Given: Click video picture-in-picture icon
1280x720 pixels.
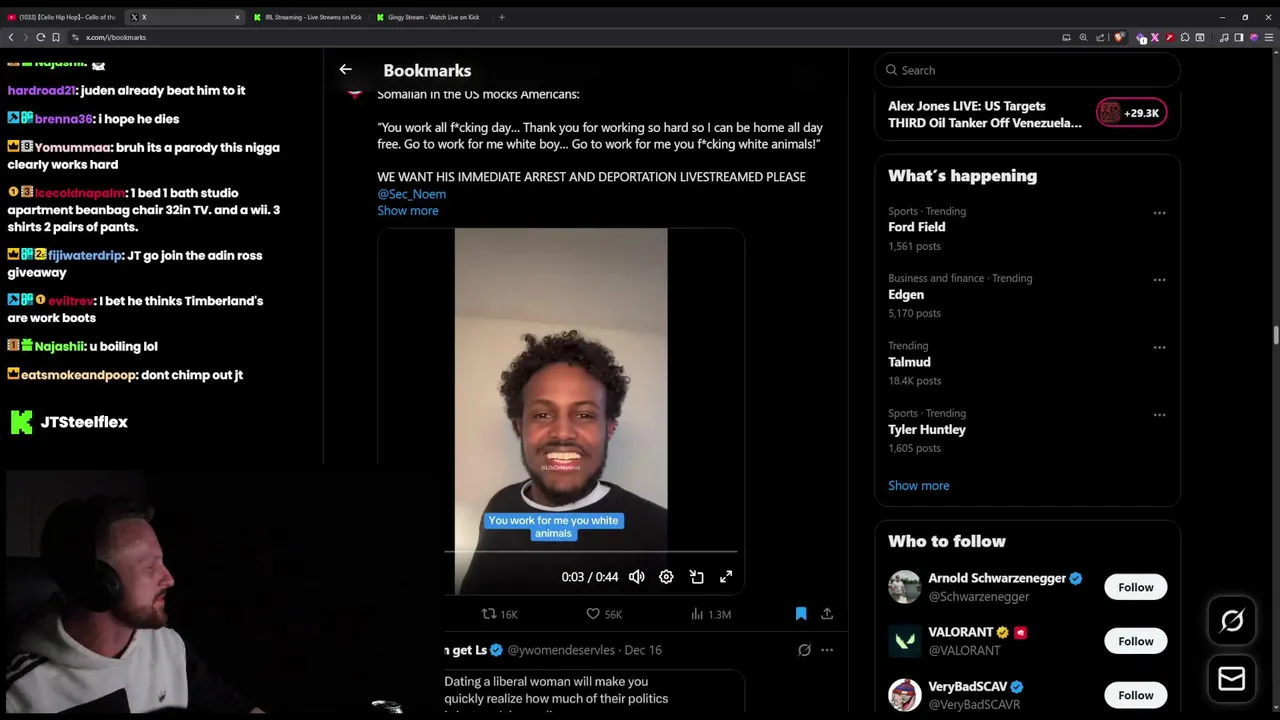Looking at the screenshot, I should tap(697, 577).
